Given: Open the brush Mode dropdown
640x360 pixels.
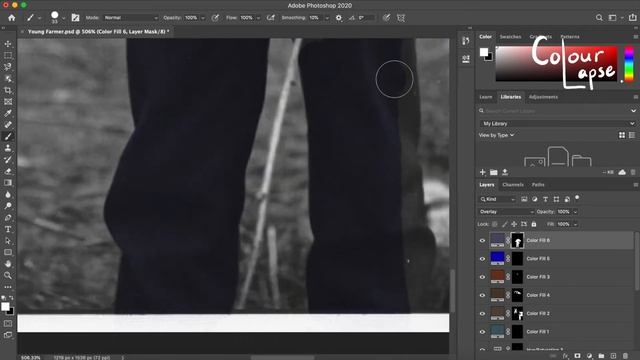Looking at the screenshot, I should 131,18.
